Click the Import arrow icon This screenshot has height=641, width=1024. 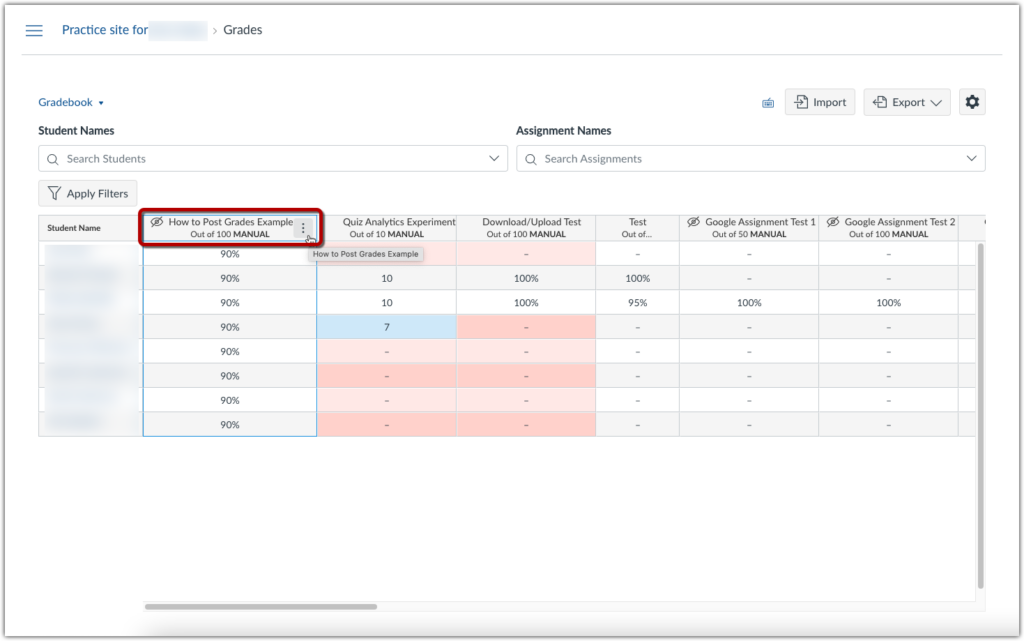800,101
